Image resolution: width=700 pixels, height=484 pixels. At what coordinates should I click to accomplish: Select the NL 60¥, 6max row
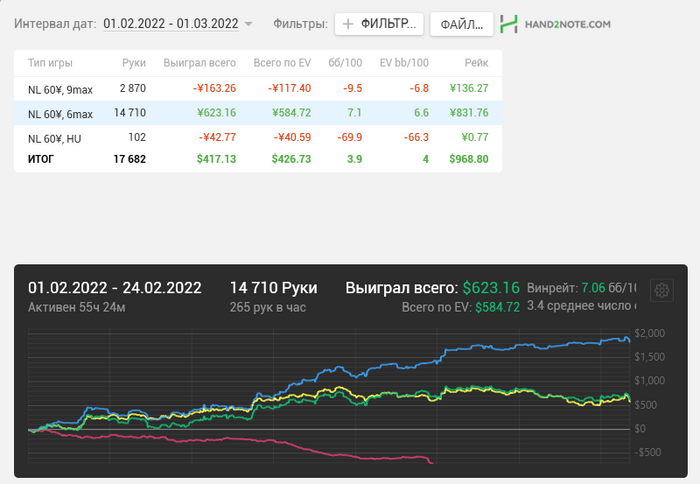[x=258, y=113]
